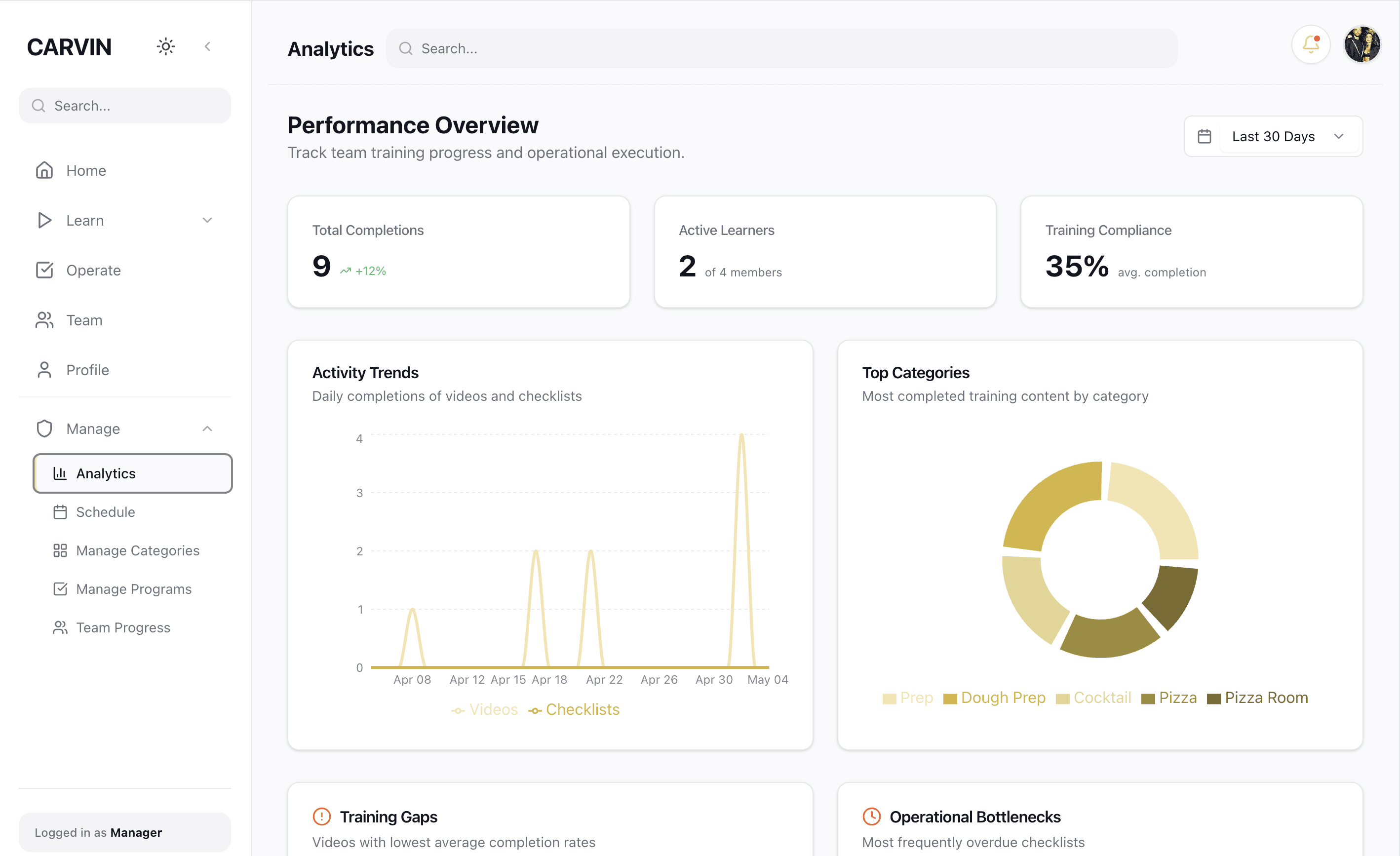Go to the Operate page
Image resolution: width=1400 pixels, height=856 pixels.
(x=125, y=271)
